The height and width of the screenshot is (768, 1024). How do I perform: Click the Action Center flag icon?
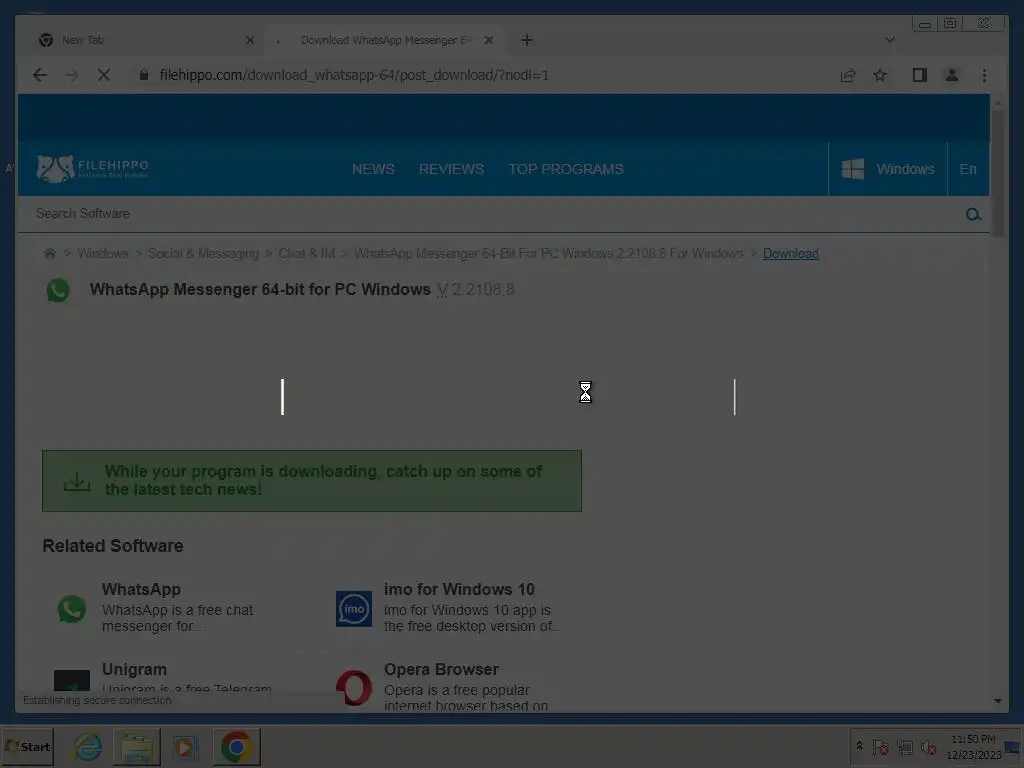pyautogui.click(x=880, y=747)
